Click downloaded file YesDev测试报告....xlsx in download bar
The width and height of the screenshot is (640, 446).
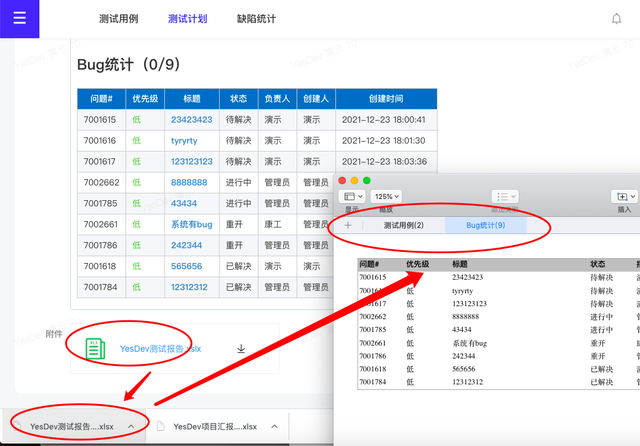point(72,426)
